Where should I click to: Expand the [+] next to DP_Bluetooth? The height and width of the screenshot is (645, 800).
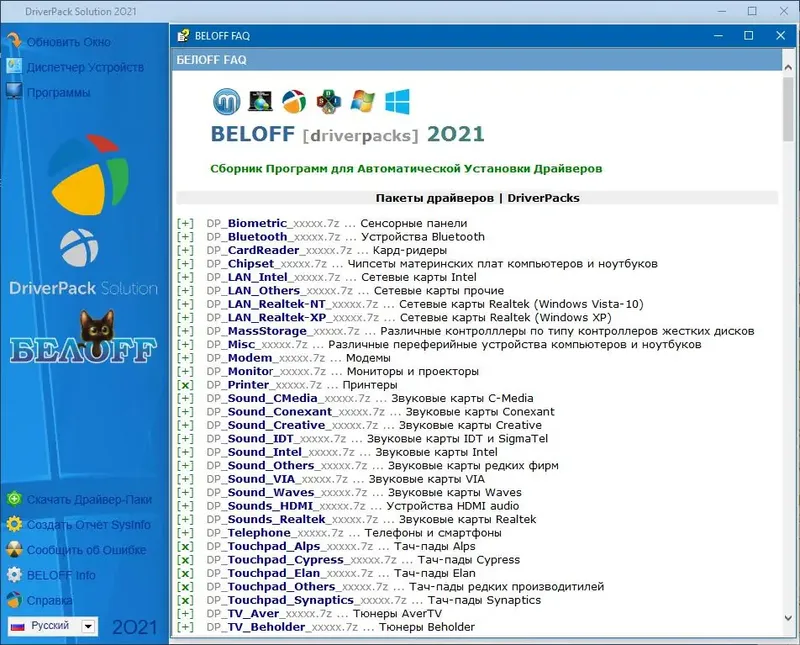185,237
